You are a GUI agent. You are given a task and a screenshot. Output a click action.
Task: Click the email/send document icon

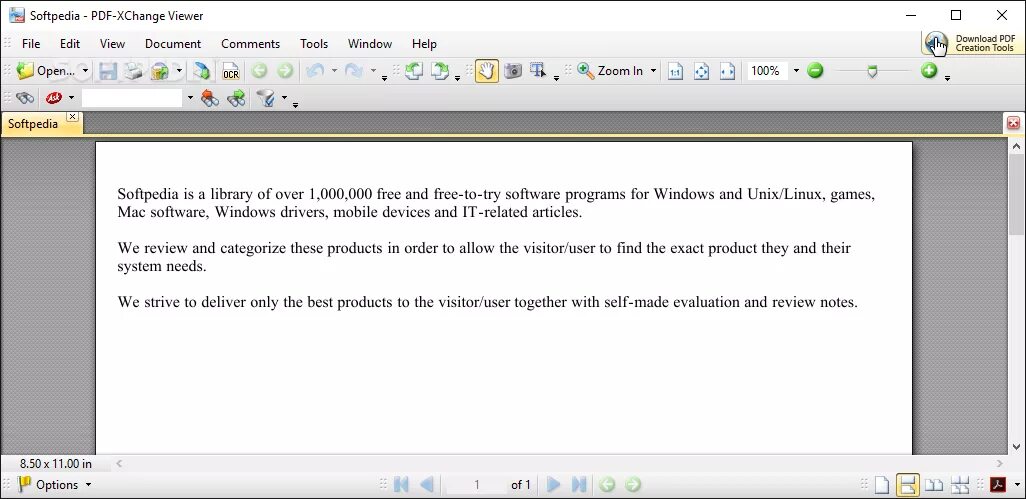(x=160, y=71)
